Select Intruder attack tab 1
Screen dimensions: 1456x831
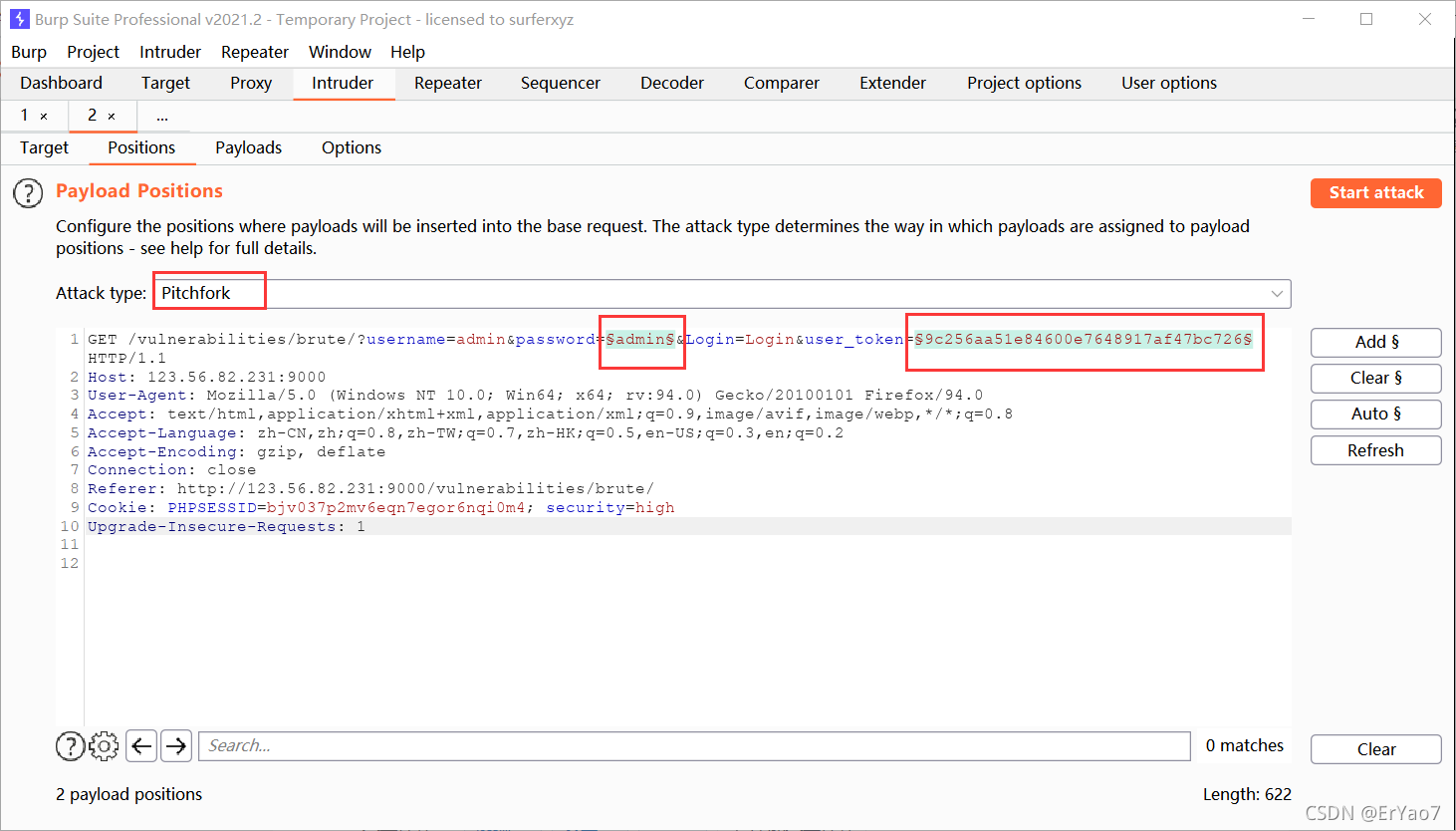click(25, 116)
